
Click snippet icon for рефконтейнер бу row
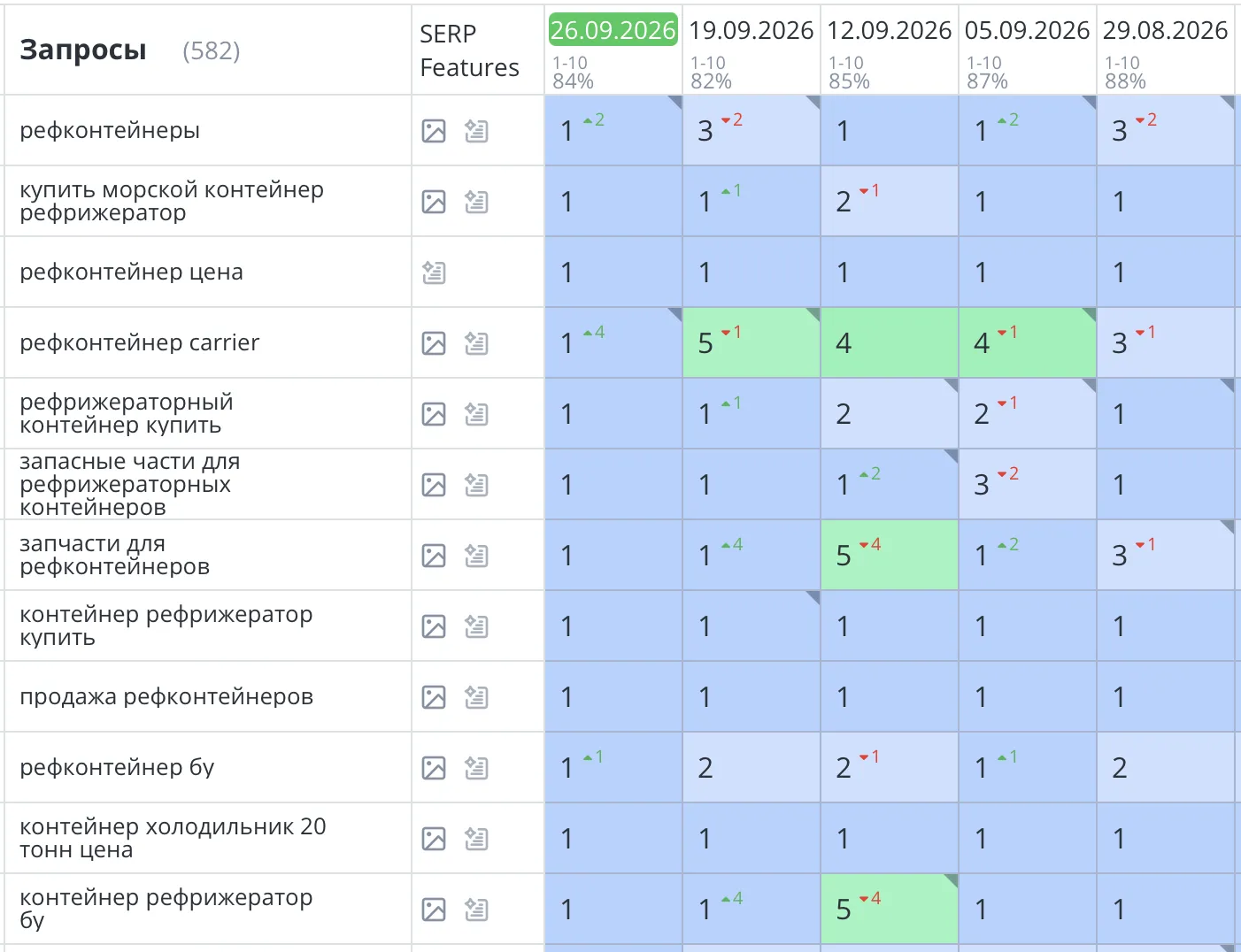coord(476,768)
